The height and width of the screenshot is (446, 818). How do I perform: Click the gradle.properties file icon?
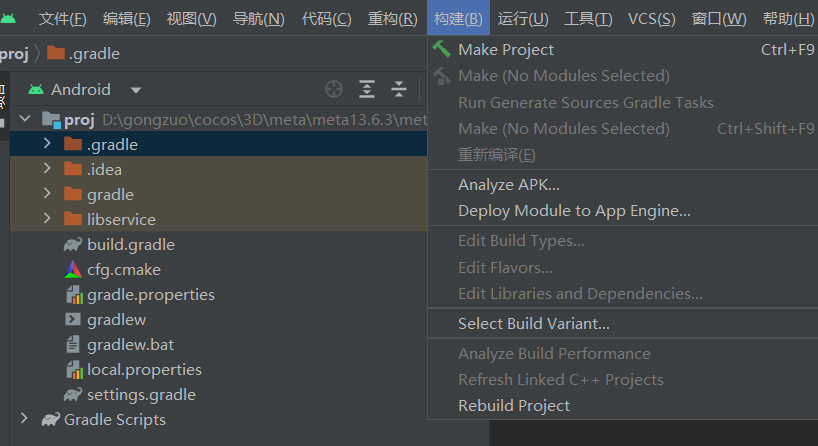[x=72, y=294]
